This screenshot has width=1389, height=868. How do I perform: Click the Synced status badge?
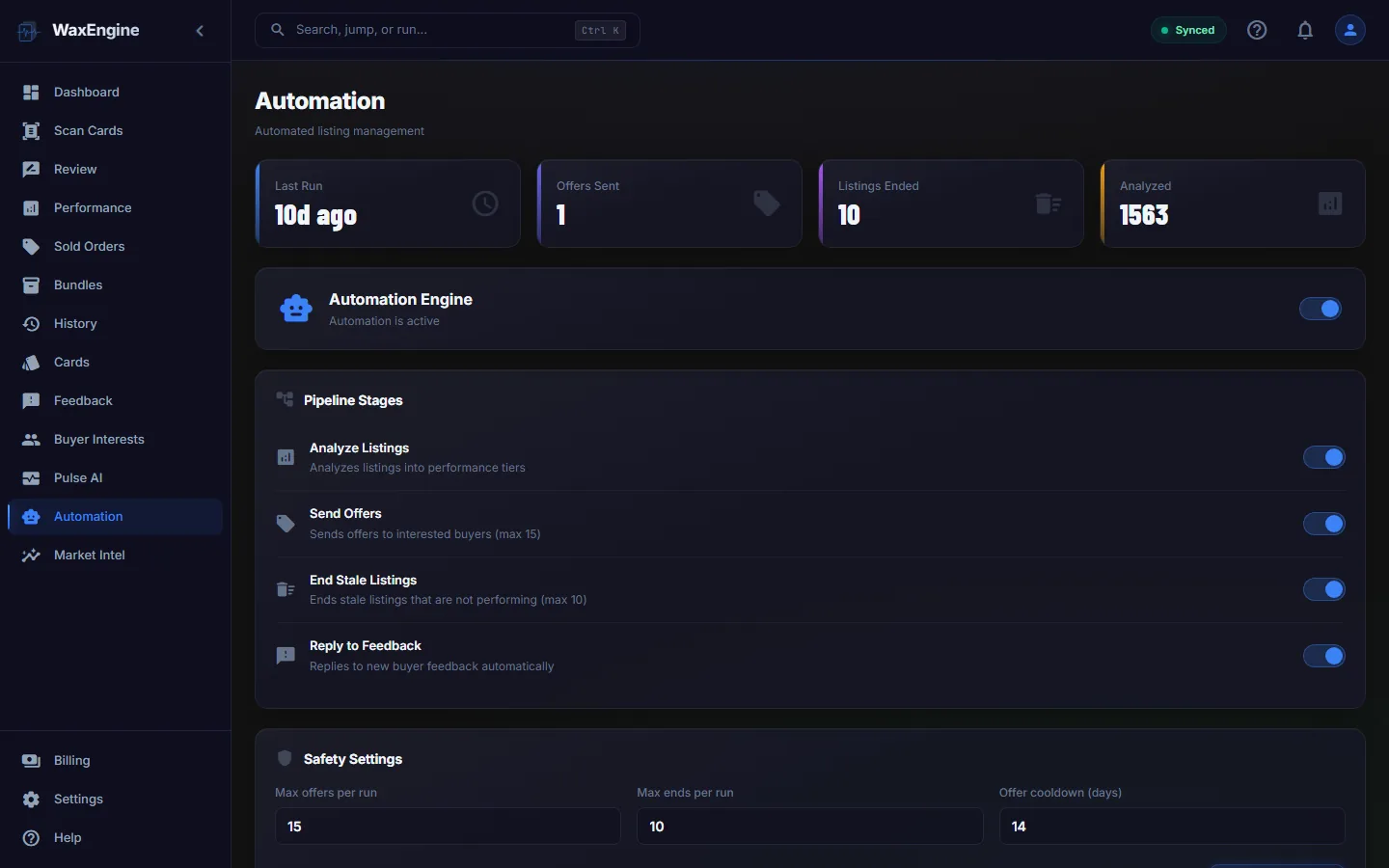[1188, 30]
